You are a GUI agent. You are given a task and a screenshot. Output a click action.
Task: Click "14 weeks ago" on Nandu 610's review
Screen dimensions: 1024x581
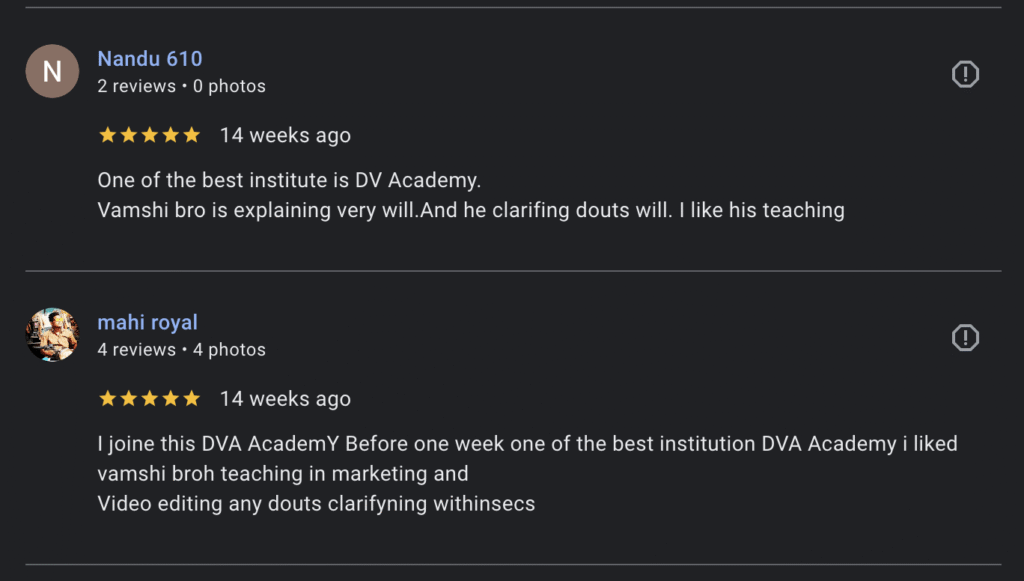click(x=285, y=135)
